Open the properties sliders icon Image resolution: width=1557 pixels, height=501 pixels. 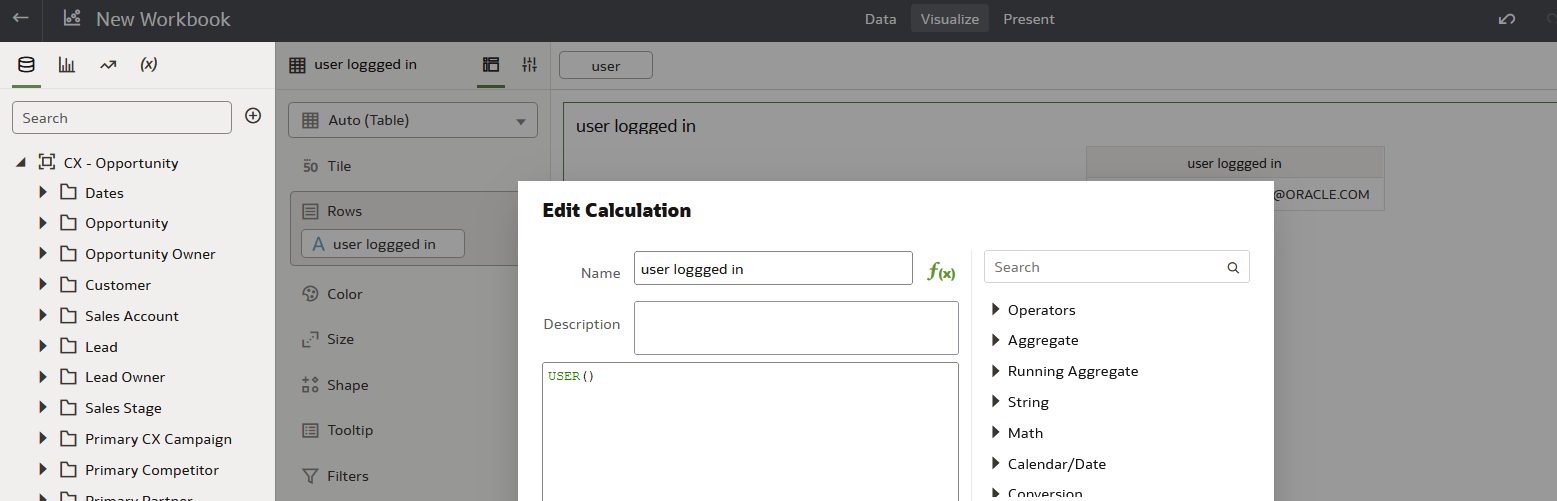point(530,65)
